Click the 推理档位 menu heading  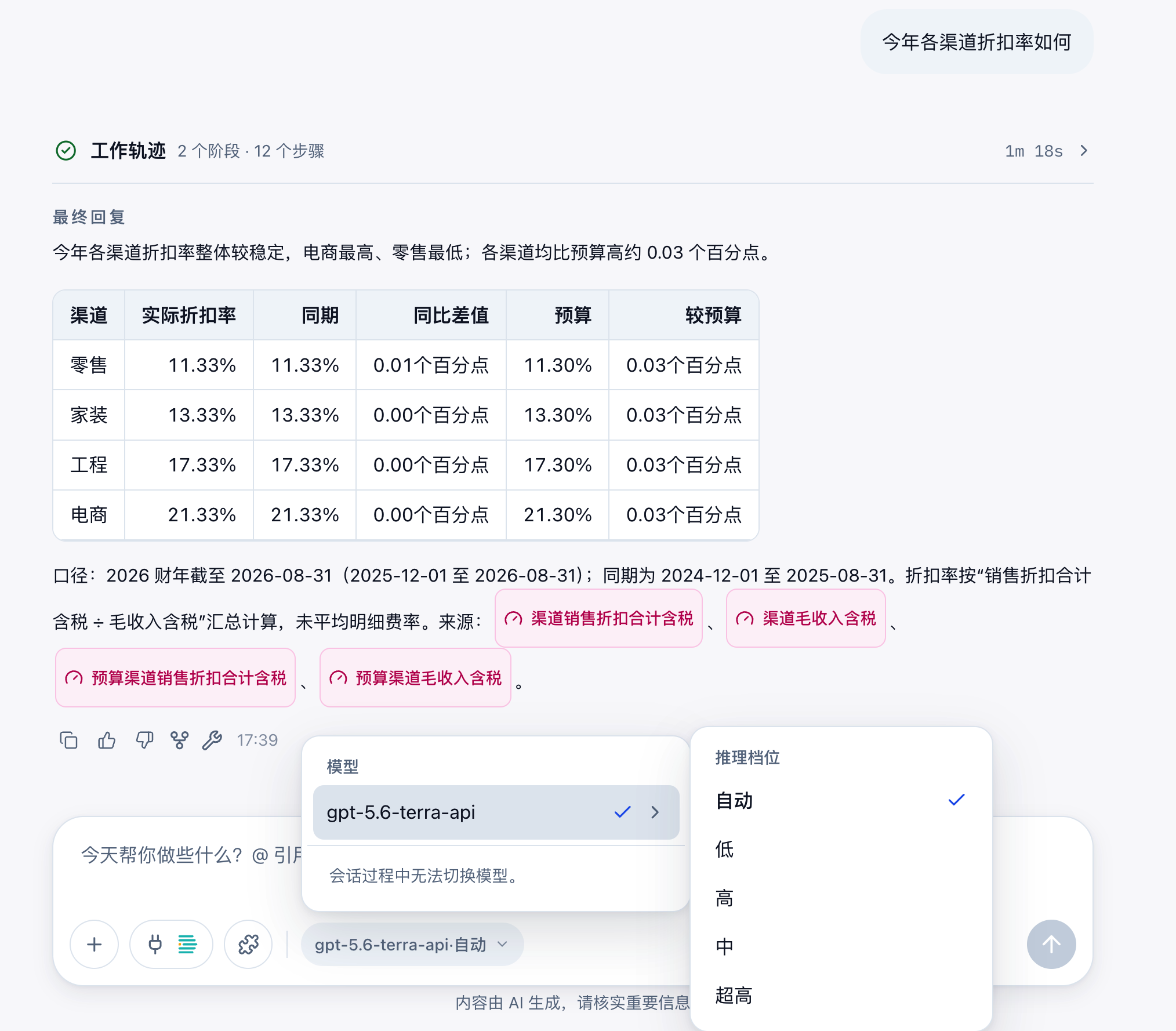(747, 758)
